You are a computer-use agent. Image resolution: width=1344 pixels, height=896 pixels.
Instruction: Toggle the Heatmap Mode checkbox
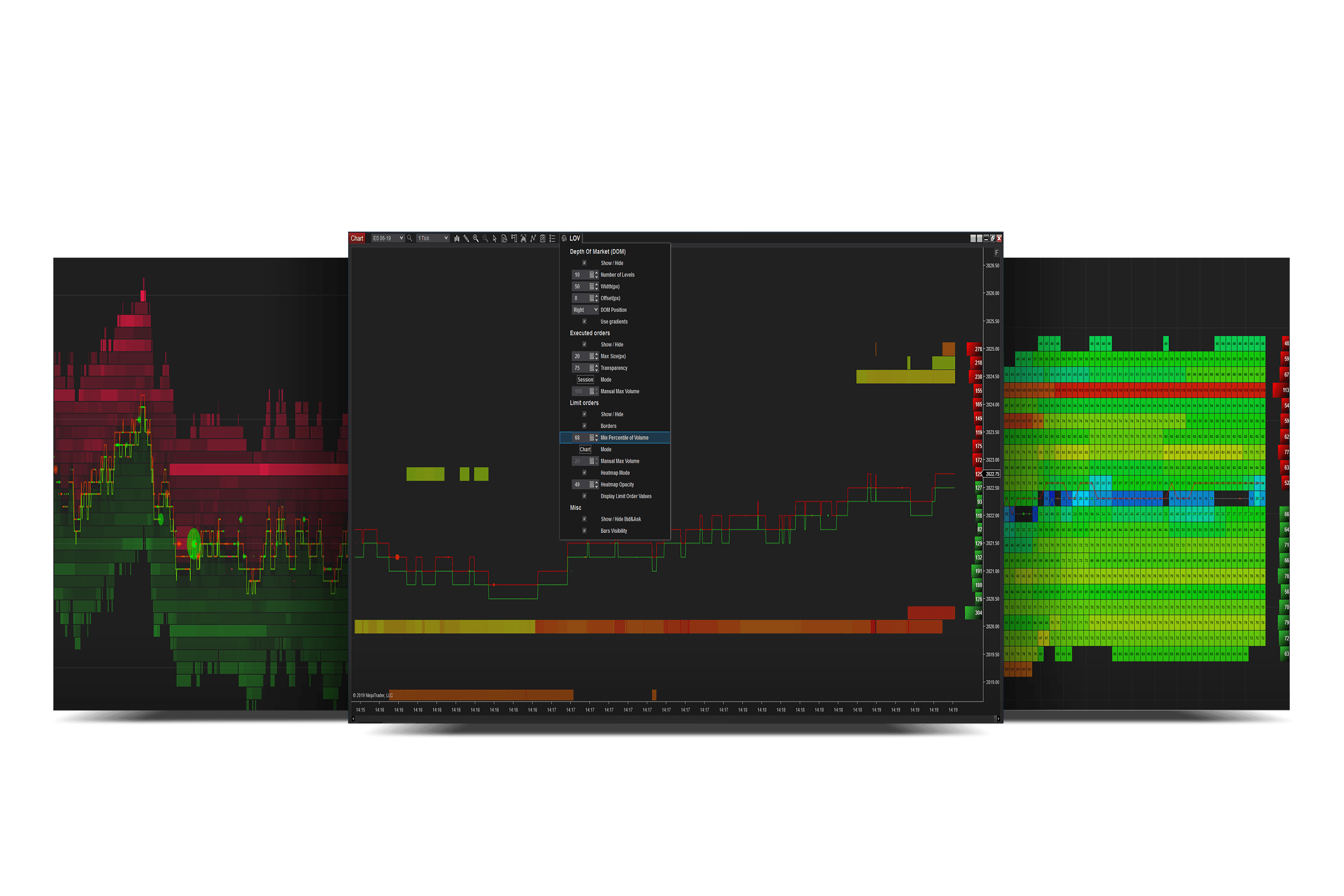point(584,473)
